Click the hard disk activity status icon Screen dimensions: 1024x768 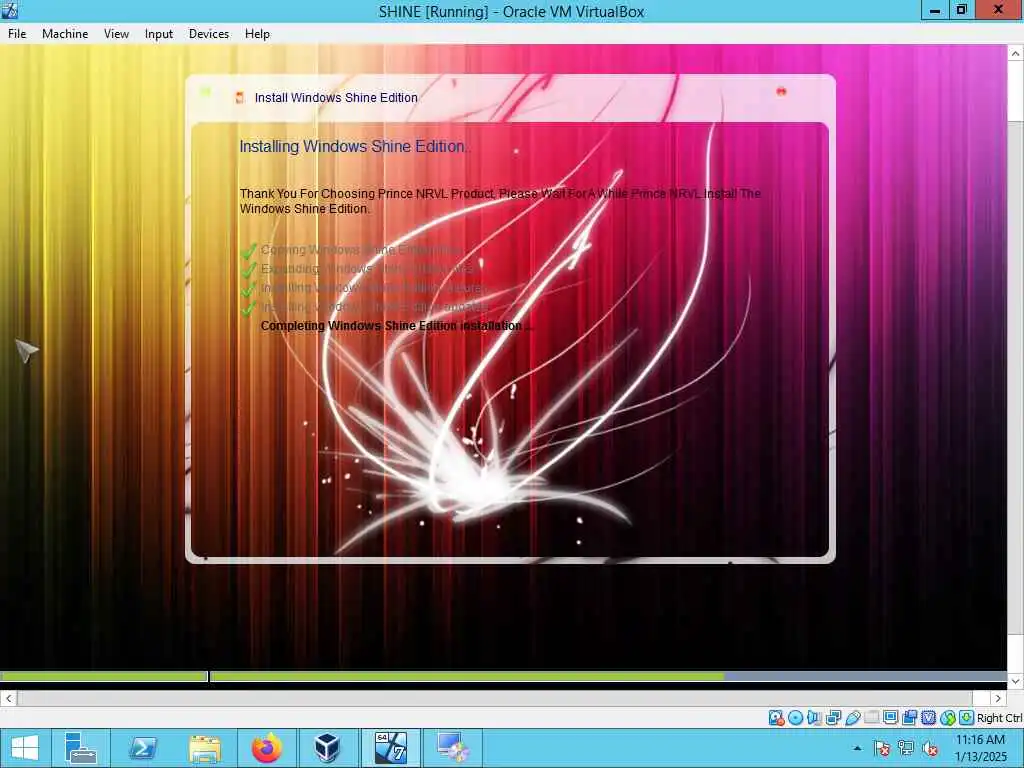[776, 718]
